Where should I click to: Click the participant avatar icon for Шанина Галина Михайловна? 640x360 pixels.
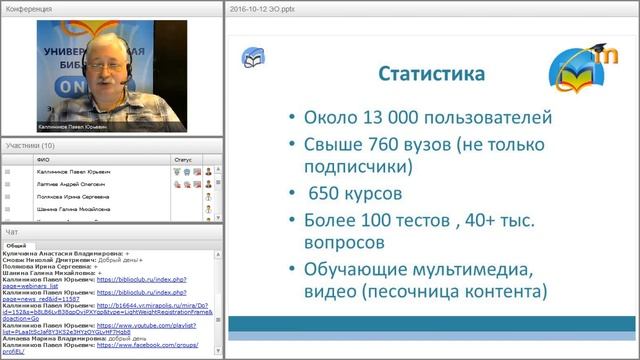pos(209,209)
